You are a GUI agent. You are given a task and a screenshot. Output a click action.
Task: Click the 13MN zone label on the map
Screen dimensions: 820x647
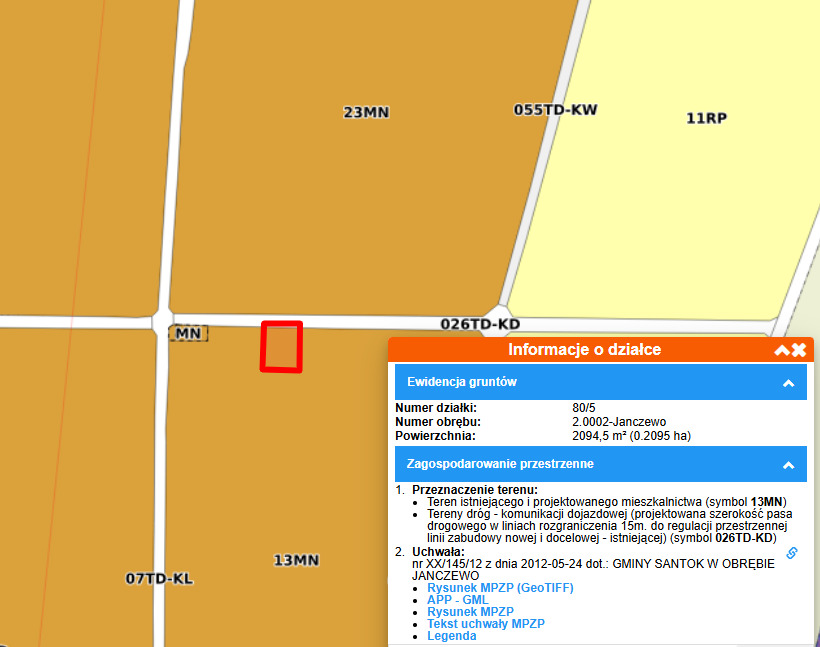click(x=296, y=560)
